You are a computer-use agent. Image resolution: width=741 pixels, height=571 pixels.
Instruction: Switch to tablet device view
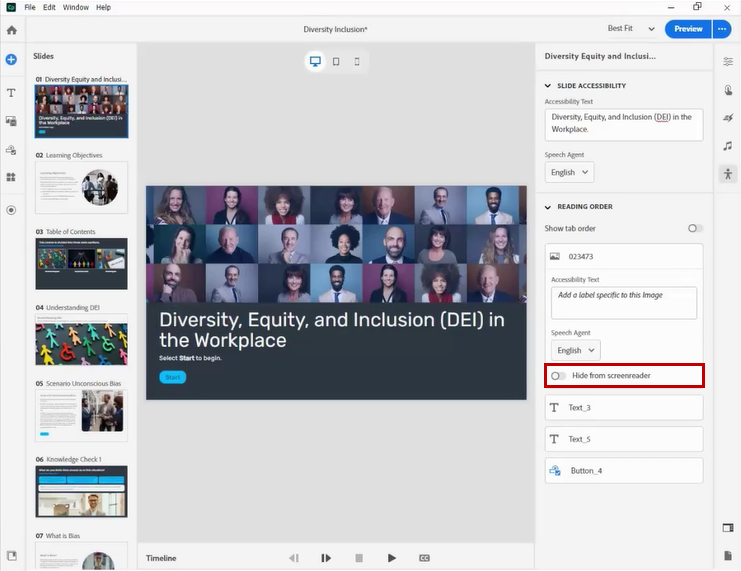(x=336, y=61)
